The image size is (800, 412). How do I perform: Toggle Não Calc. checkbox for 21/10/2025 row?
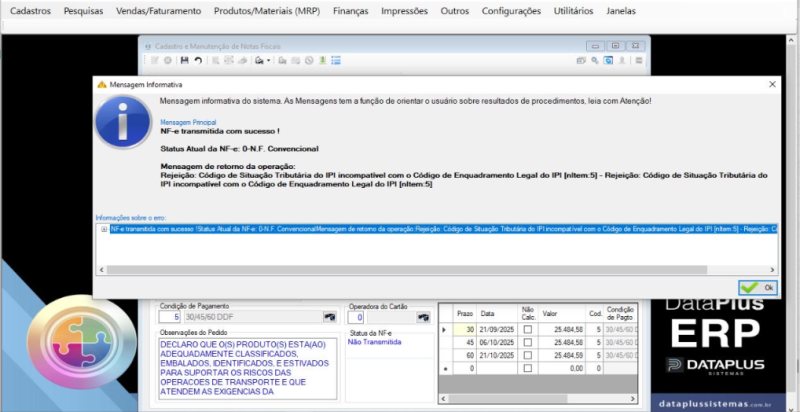528,355
